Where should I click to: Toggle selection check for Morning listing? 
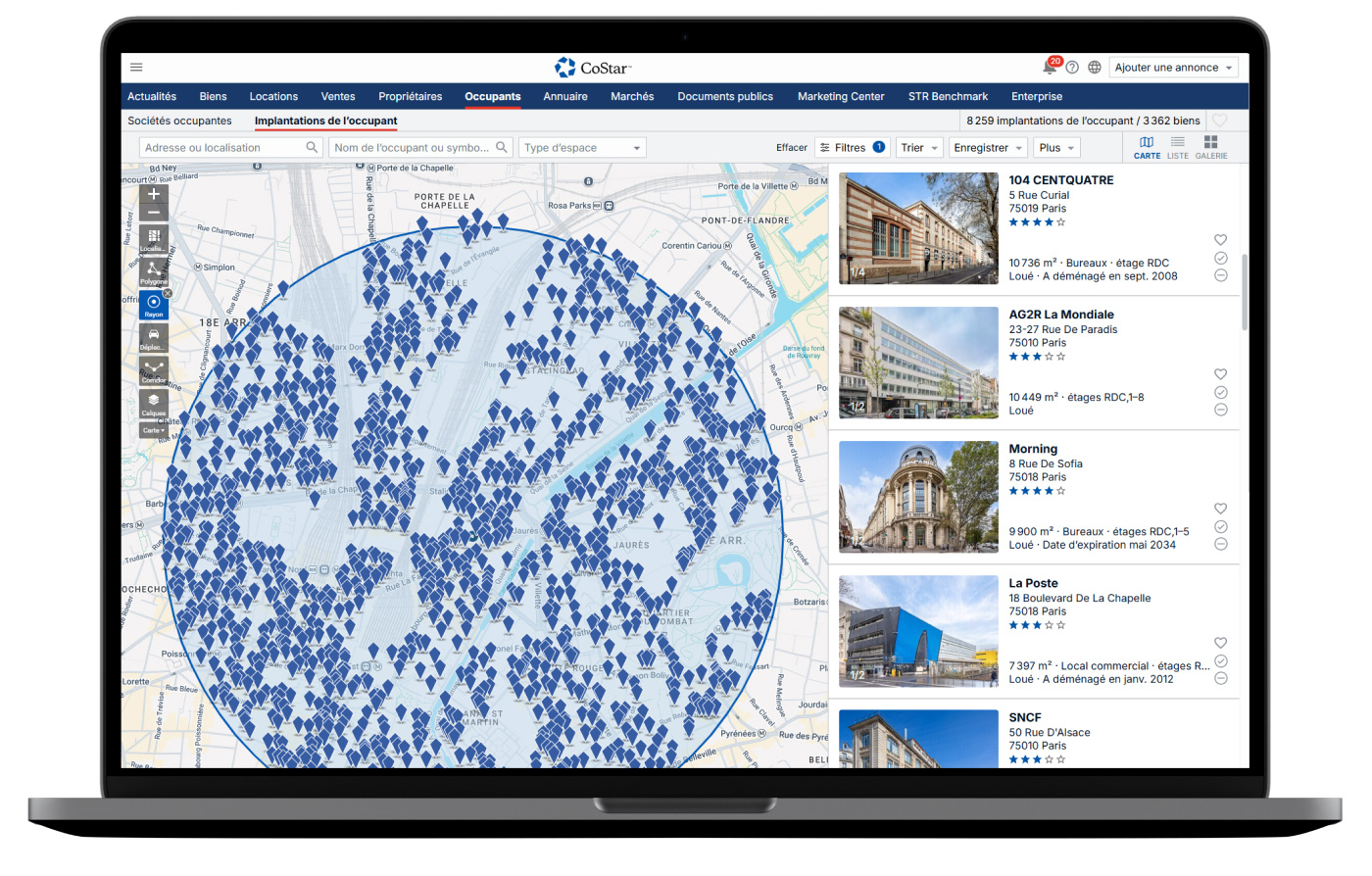(x=1220, y=526)
